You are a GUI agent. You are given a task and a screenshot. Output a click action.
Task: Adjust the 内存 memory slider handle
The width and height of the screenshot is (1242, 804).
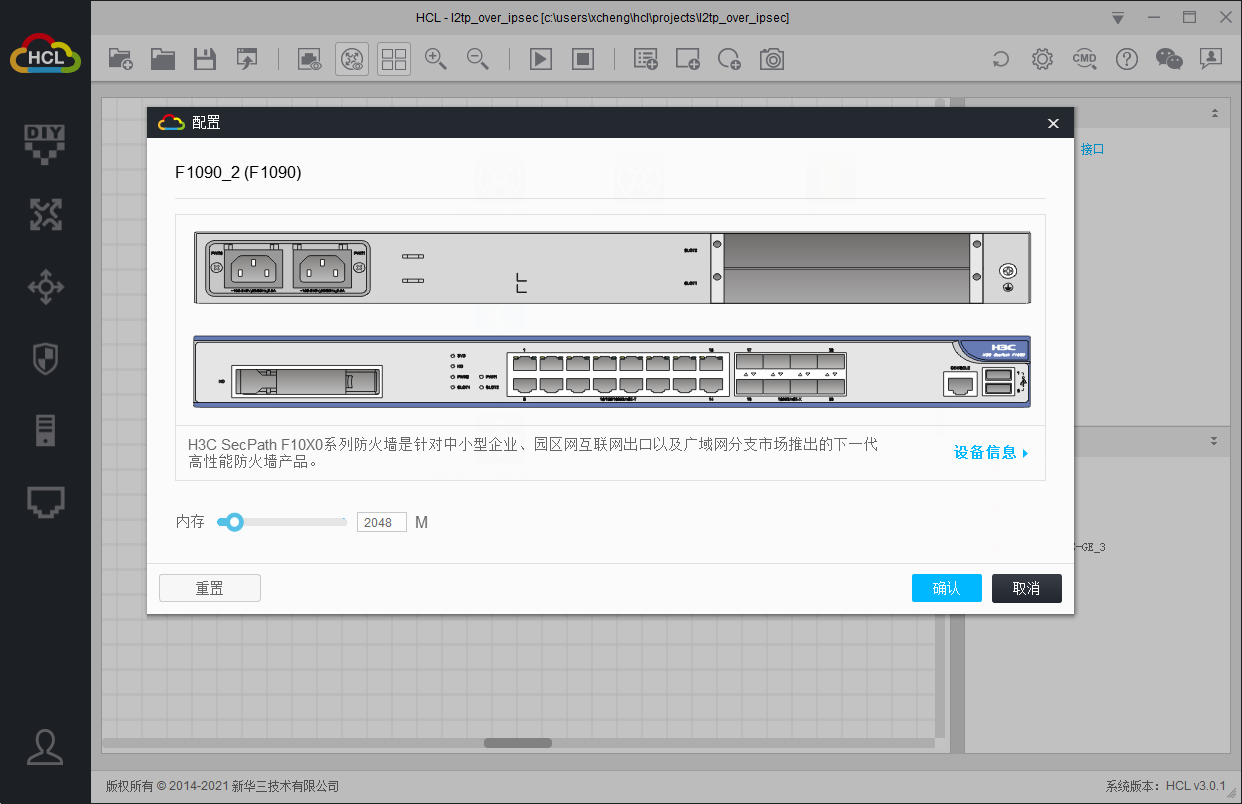(x=234, y=522)
